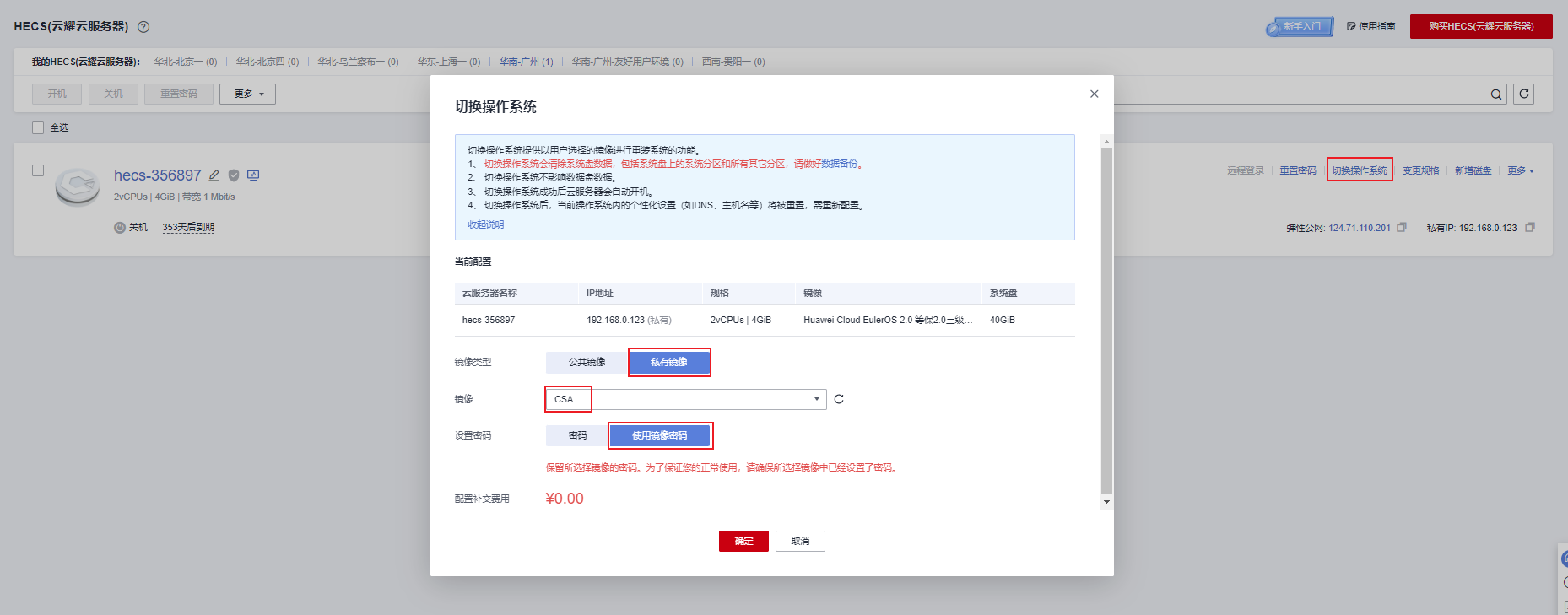Screen dimensions: 1568x615
Task: Click the red 确定 confirm button
Action: tap(743, 541)
